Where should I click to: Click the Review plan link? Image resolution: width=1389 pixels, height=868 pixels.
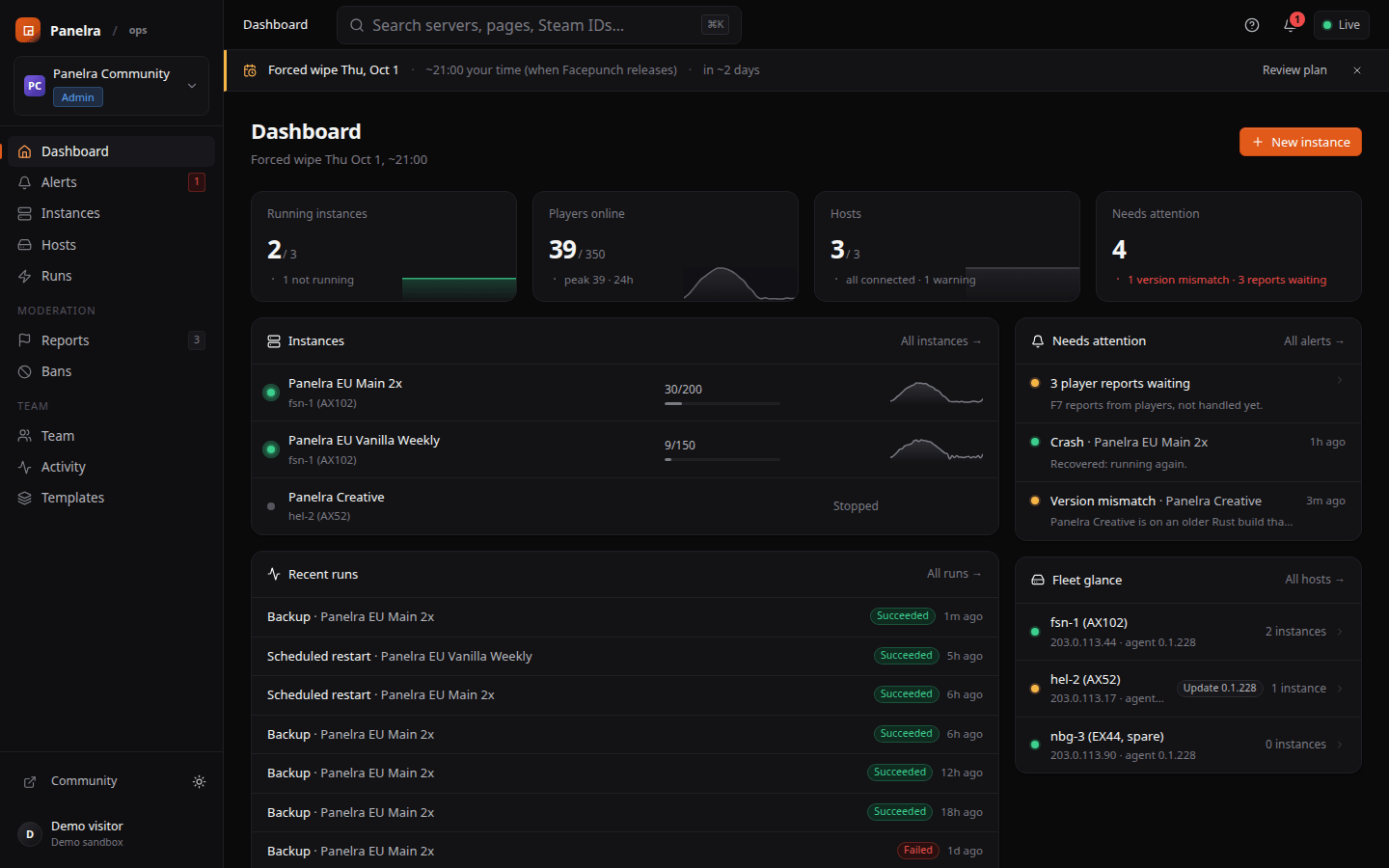pyautogui.click(x=1294, y=70)
